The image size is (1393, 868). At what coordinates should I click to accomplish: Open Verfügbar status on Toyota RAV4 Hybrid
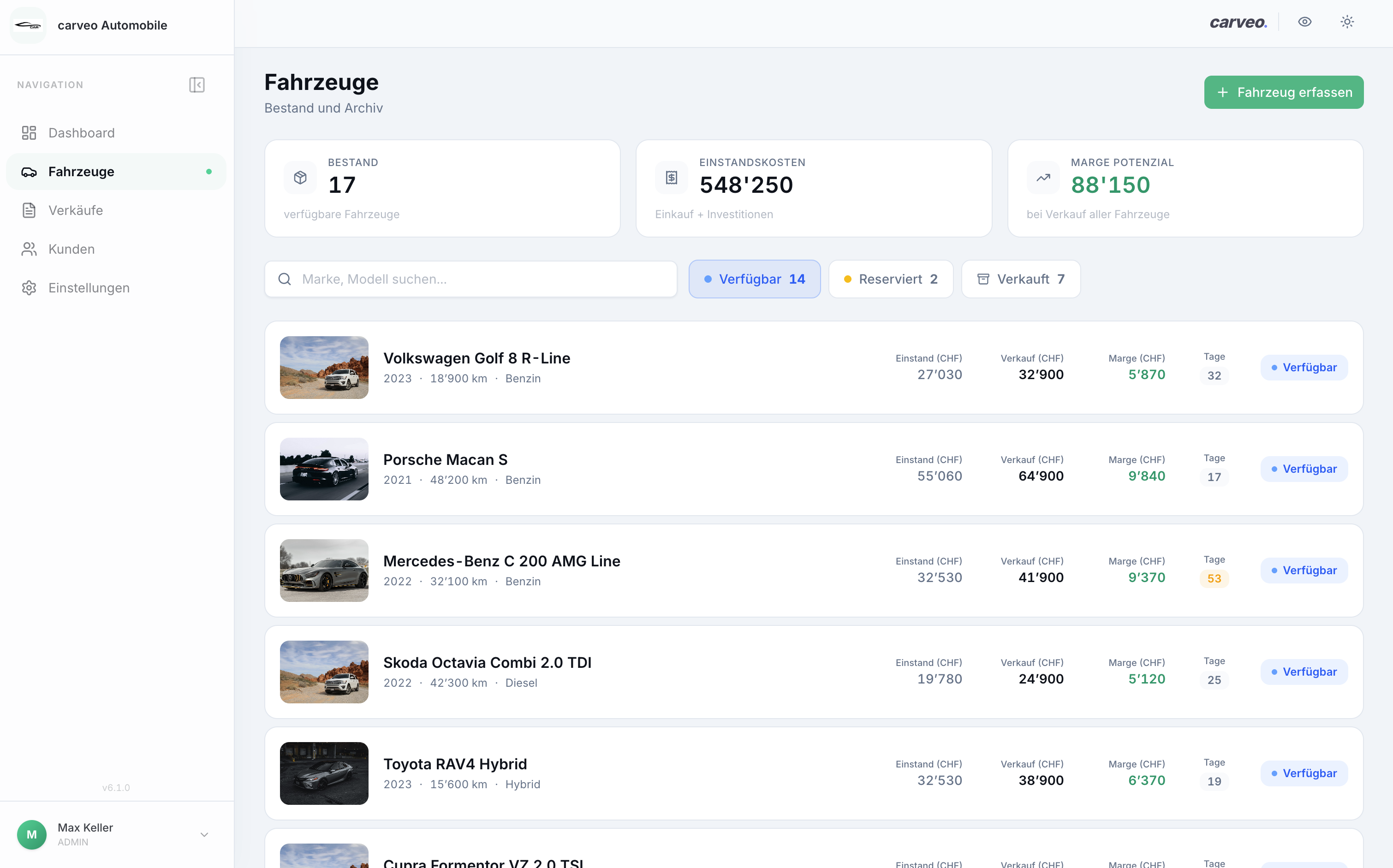click(1304, 773)
